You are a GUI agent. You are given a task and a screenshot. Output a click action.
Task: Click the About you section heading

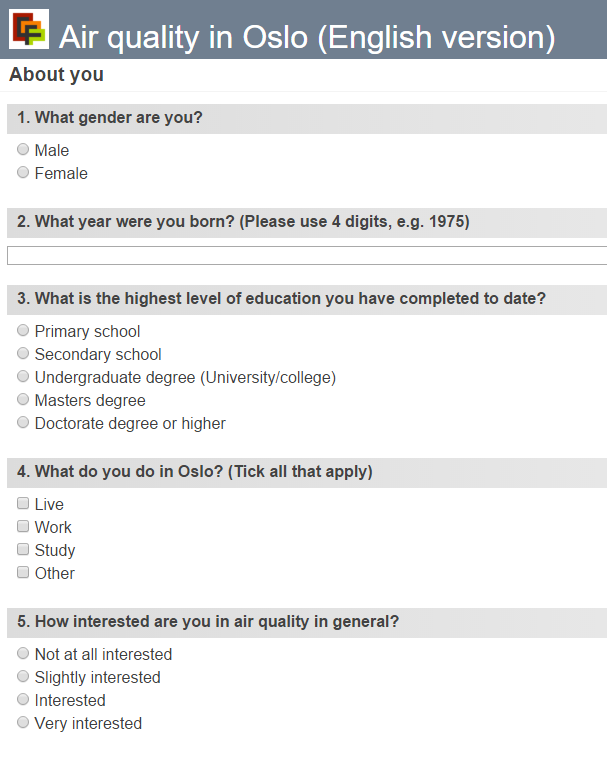(x=56, y=75)
